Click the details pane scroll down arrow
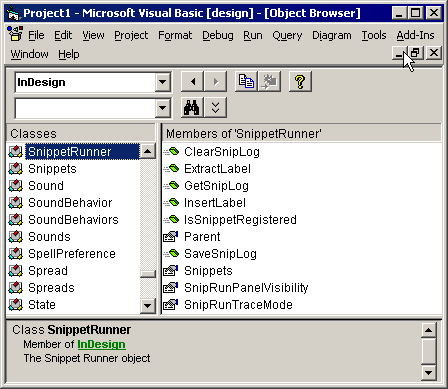The image size is (448, 389). click(x=428, y=372)
